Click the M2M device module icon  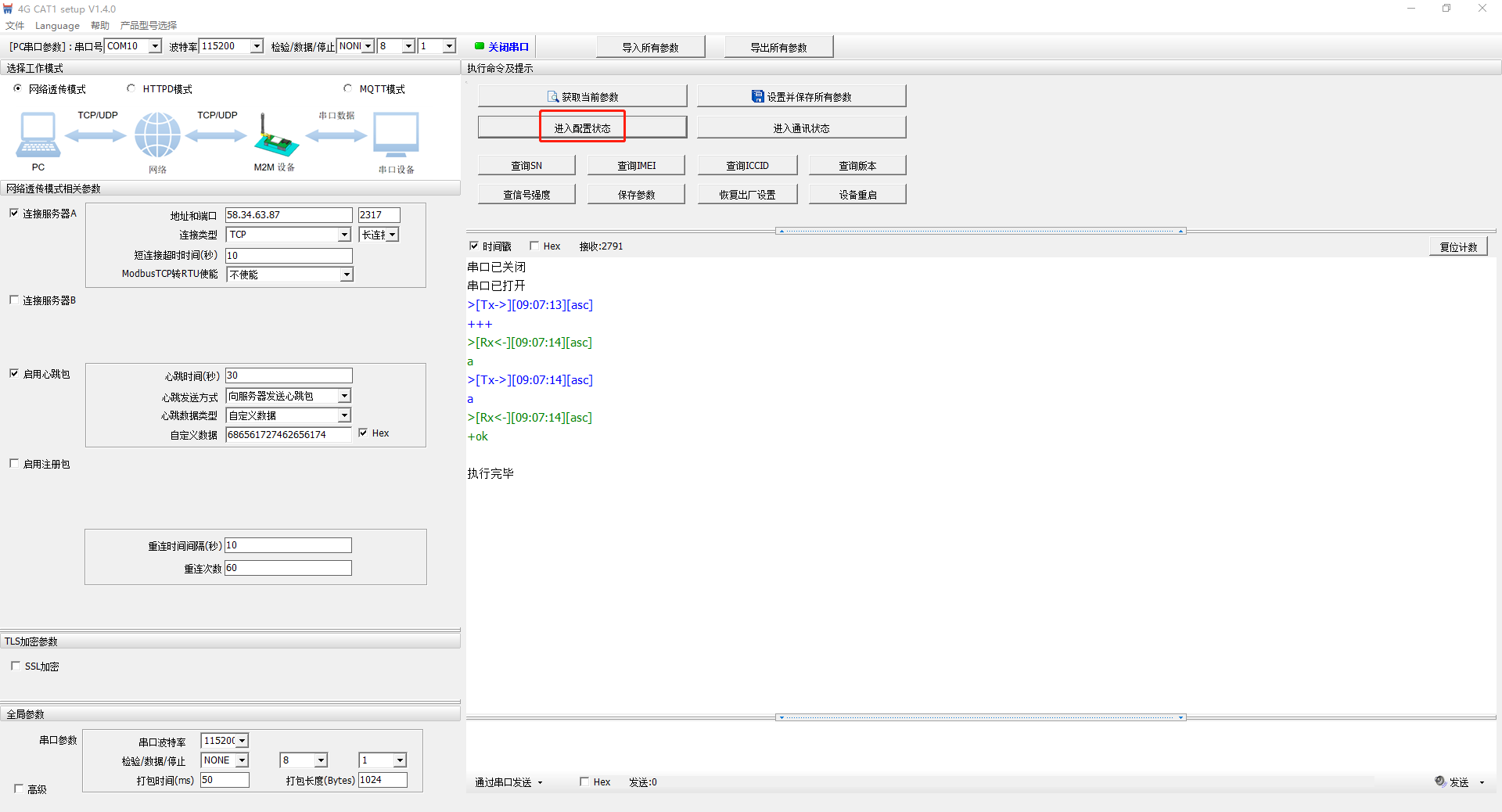(275, 138)
